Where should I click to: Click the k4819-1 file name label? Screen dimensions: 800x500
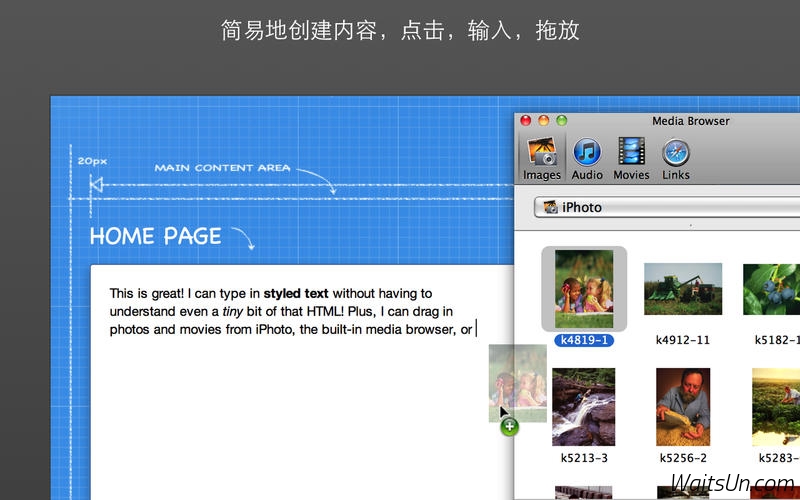pos(584,340)
